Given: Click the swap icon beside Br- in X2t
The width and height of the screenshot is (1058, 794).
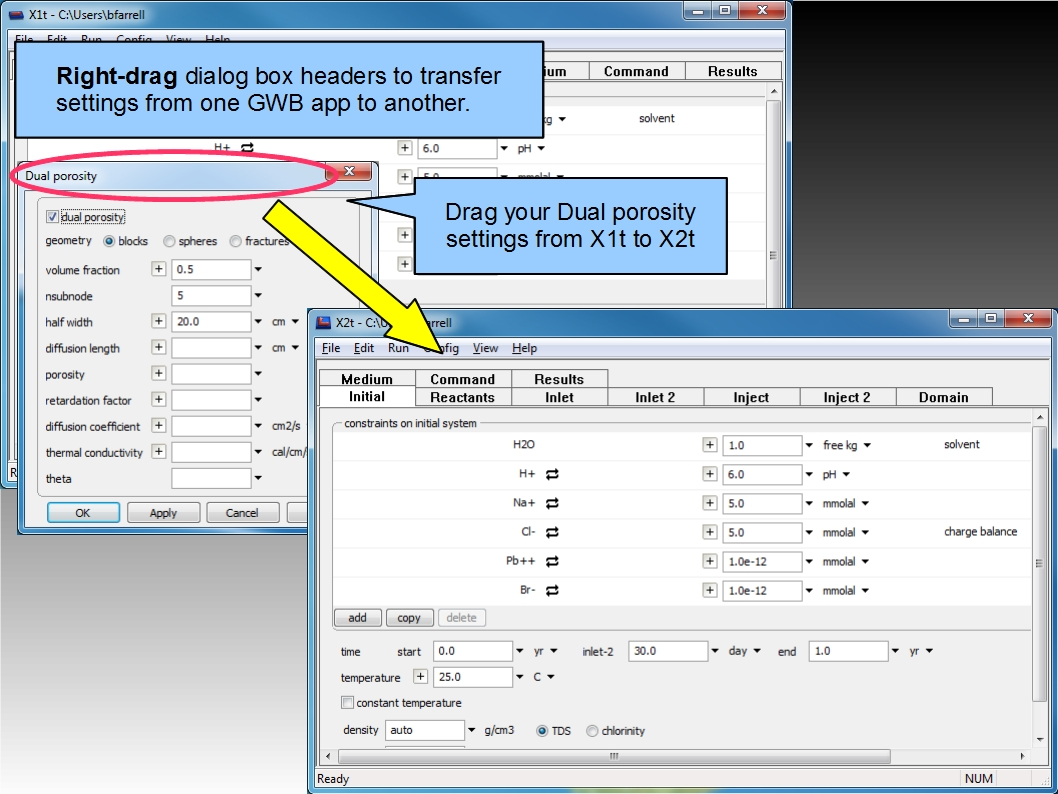Looking at the screenshot, I should (x=552, y=590).
